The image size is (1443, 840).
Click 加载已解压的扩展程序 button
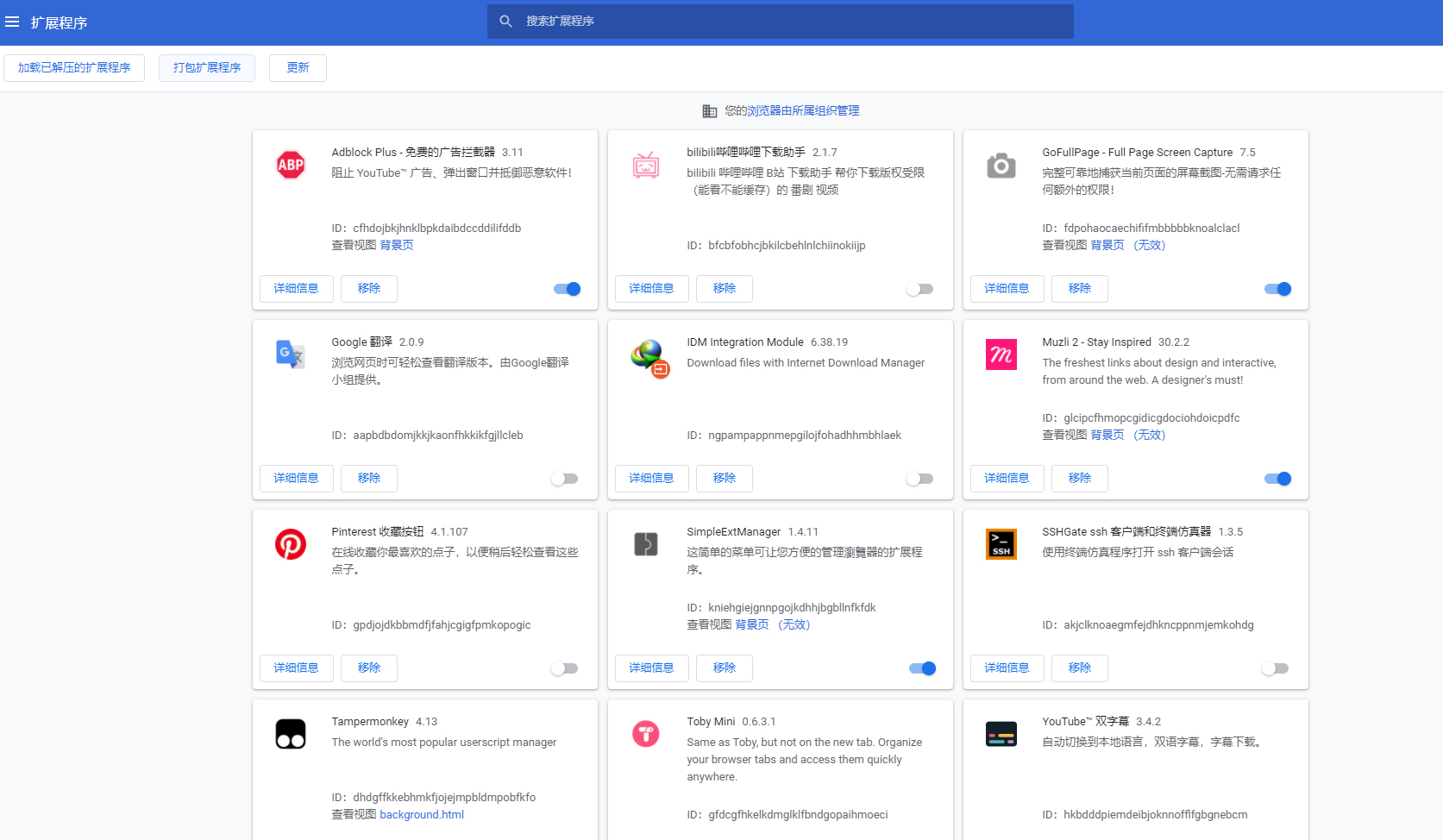click(74, 68)
